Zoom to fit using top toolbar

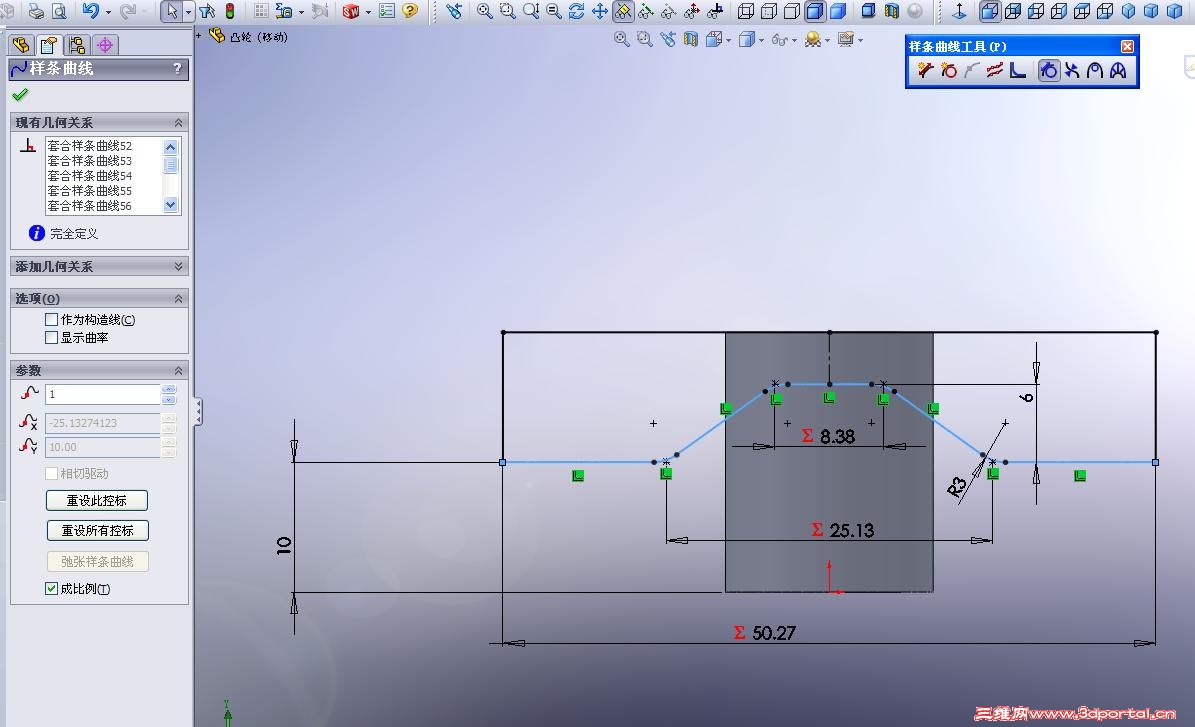485,11
